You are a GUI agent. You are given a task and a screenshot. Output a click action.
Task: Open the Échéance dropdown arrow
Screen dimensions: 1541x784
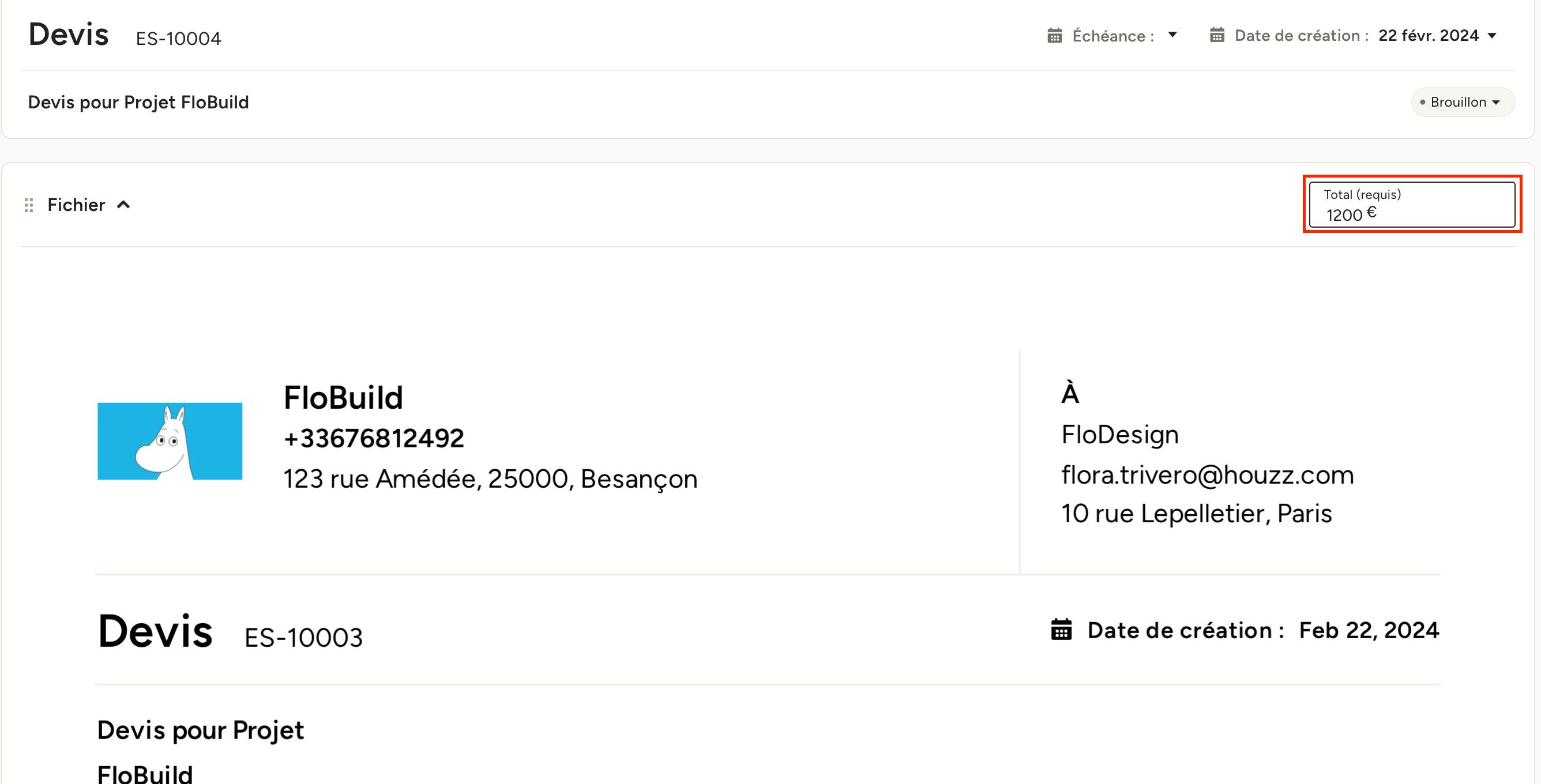(x=1172, y=35)
